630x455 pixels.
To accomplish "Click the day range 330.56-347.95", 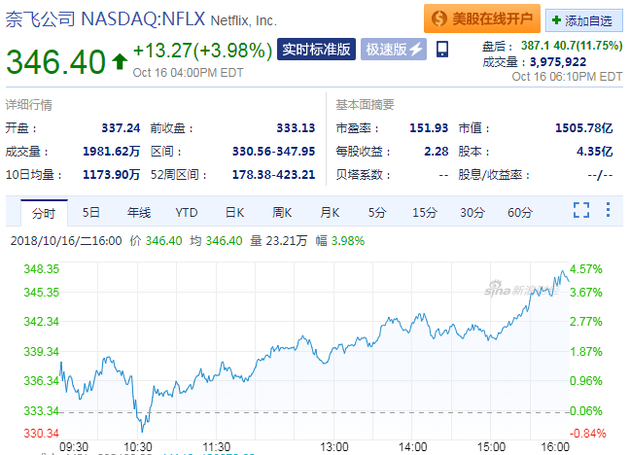I will click(273, 152).
